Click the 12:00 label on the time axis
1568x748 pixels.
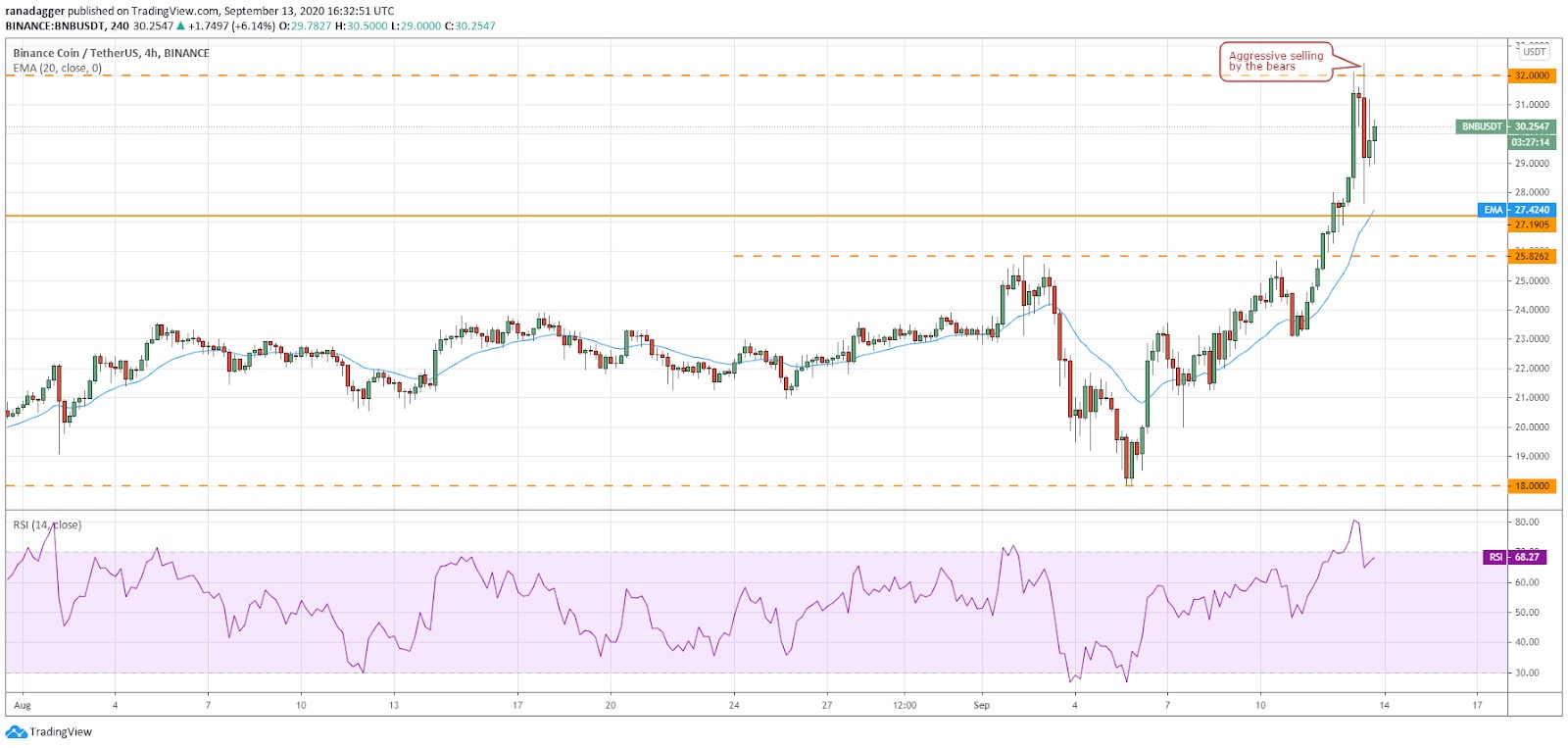pos(904,705)
